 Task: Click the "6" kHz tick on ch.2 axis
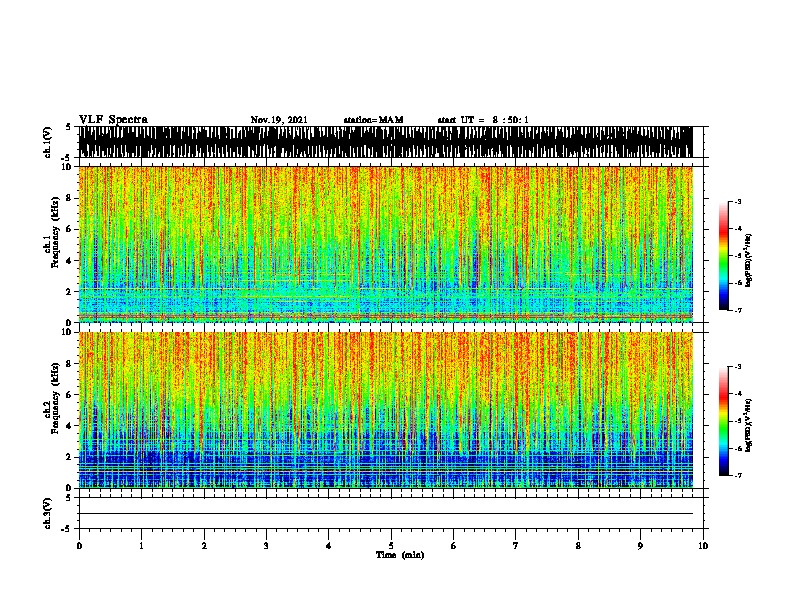pyautogui.click(x=70, y=395)
